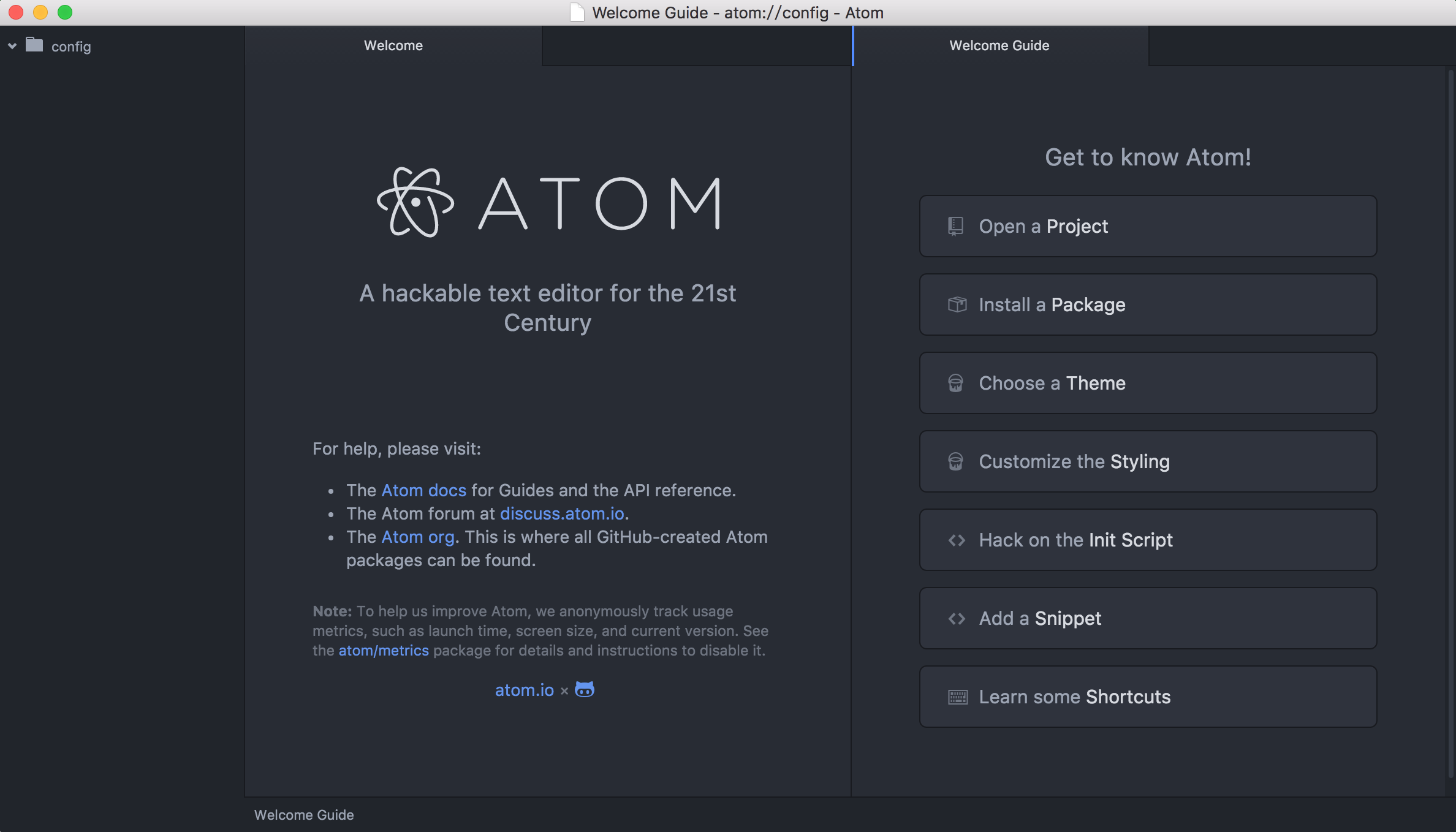The height and width of the screenshot is (832, 1456).
Task: Click the paint bucket icon beside Customize the Styling
Action: point(955,461)
